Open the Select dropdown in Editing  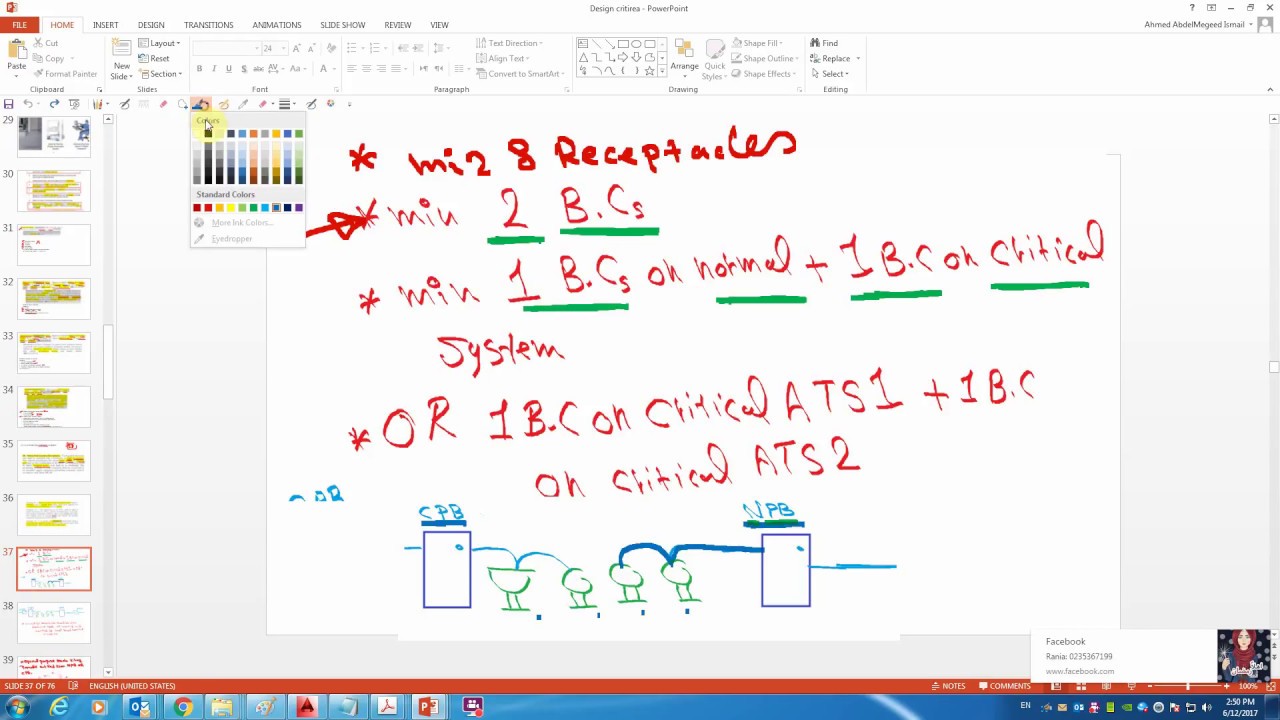tap(829, 74)
